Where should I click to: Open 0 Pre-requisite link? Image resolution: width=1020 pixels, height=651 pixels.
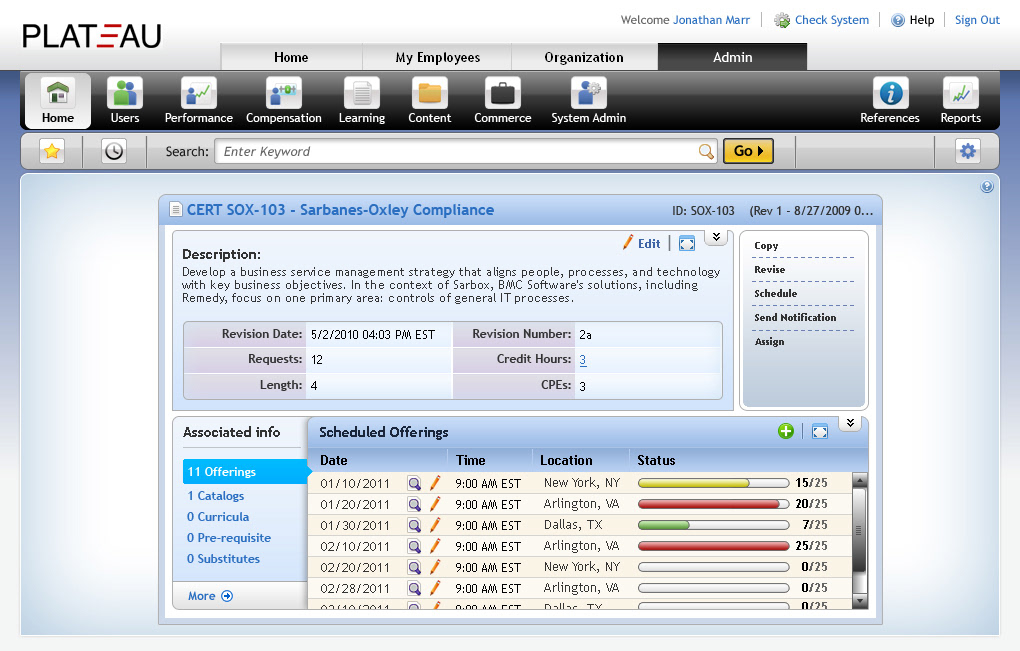229,538
